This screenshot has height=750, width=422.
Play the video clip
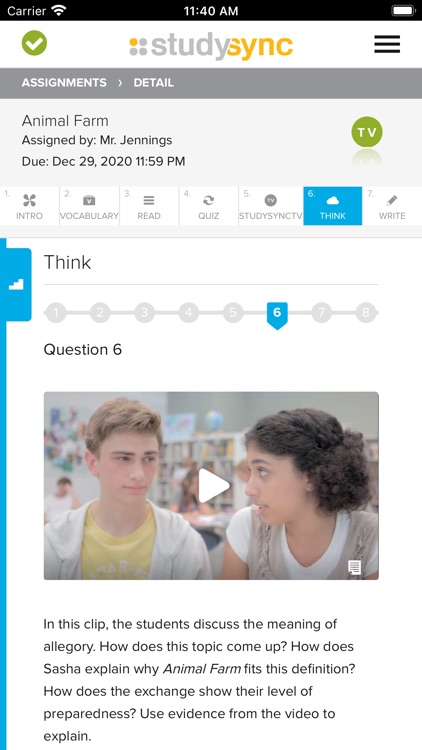click(x=213, y=485)
